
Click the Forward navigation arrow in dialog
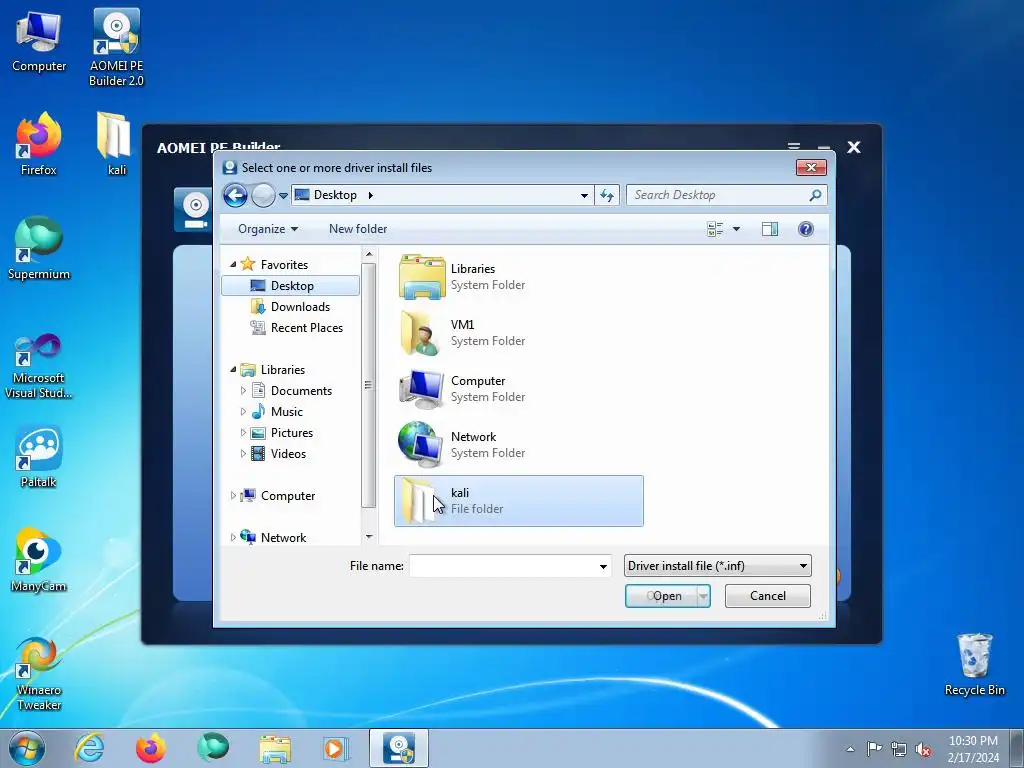263,195
